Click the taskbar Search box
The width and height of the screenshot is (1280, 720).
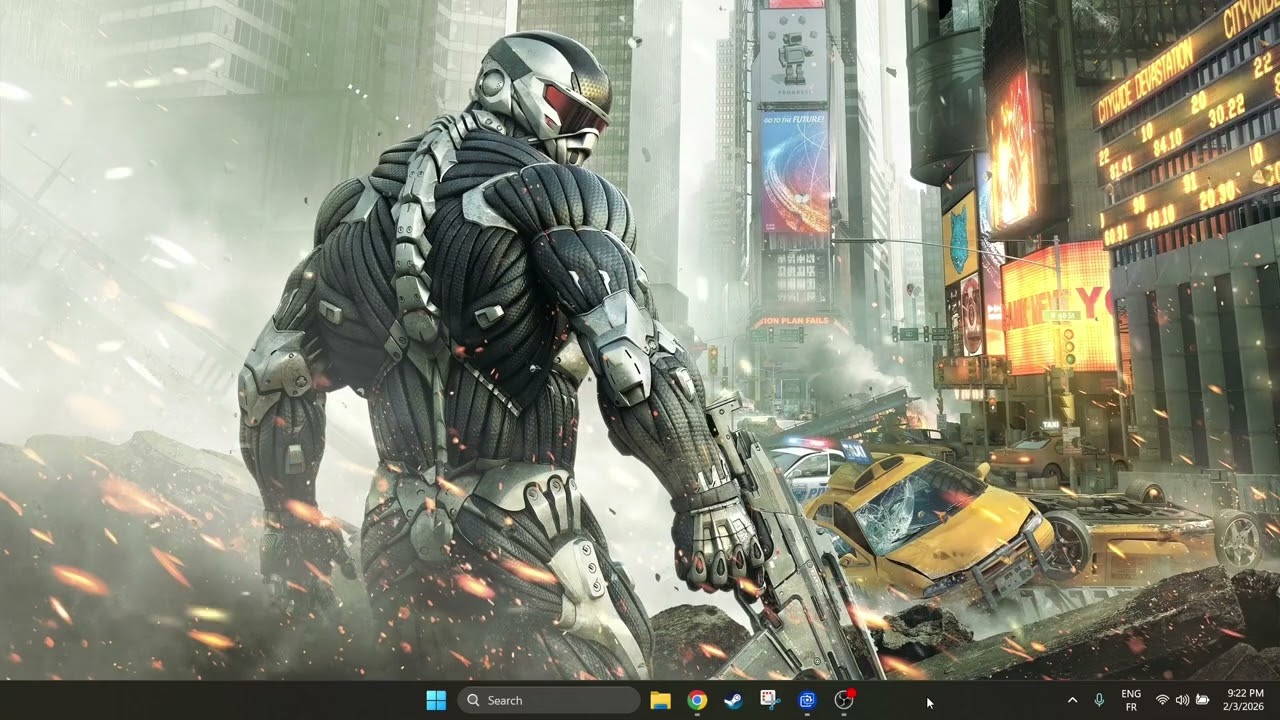548,701
